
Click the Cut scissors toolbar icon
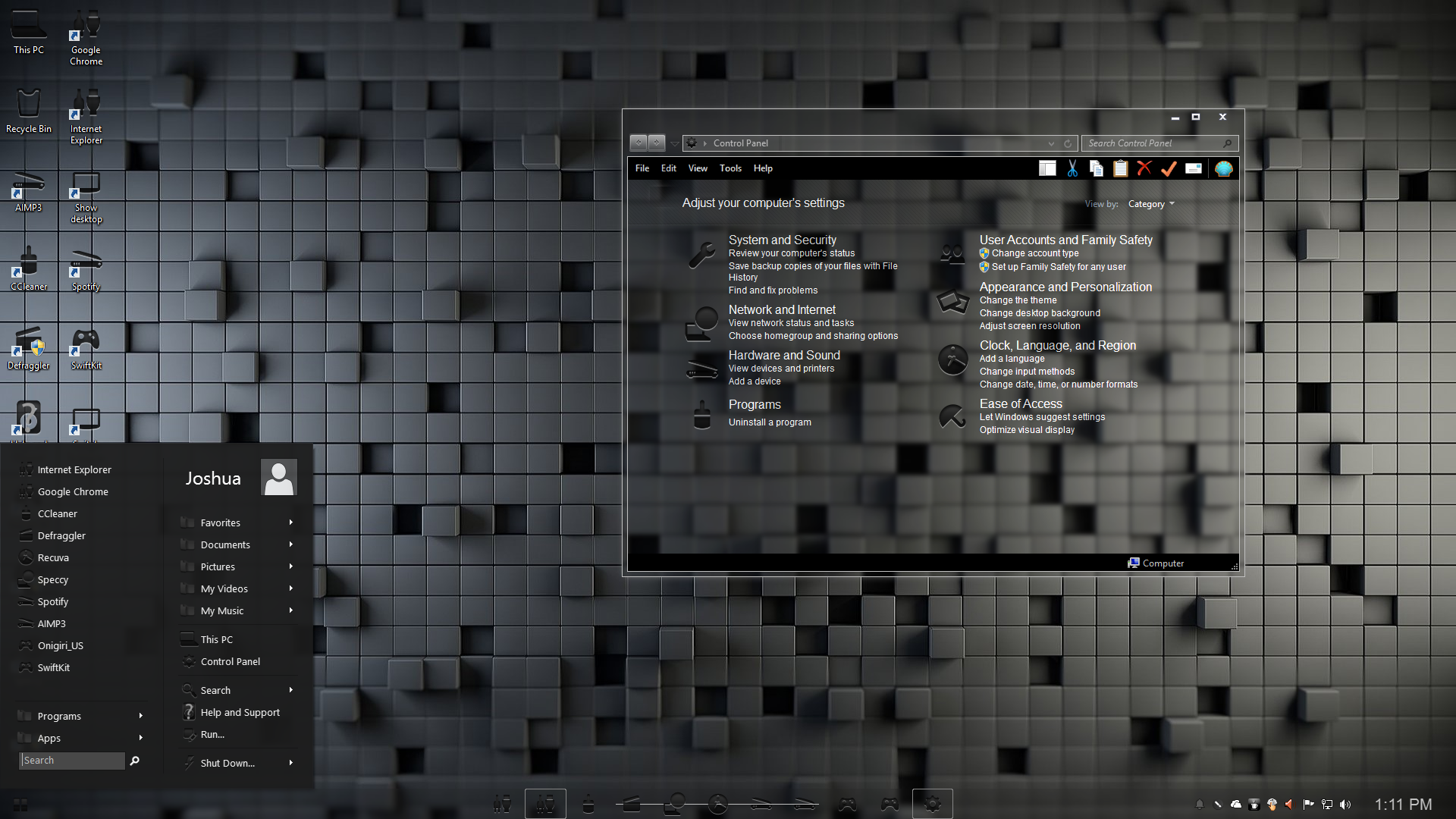tap(1072, 168)
